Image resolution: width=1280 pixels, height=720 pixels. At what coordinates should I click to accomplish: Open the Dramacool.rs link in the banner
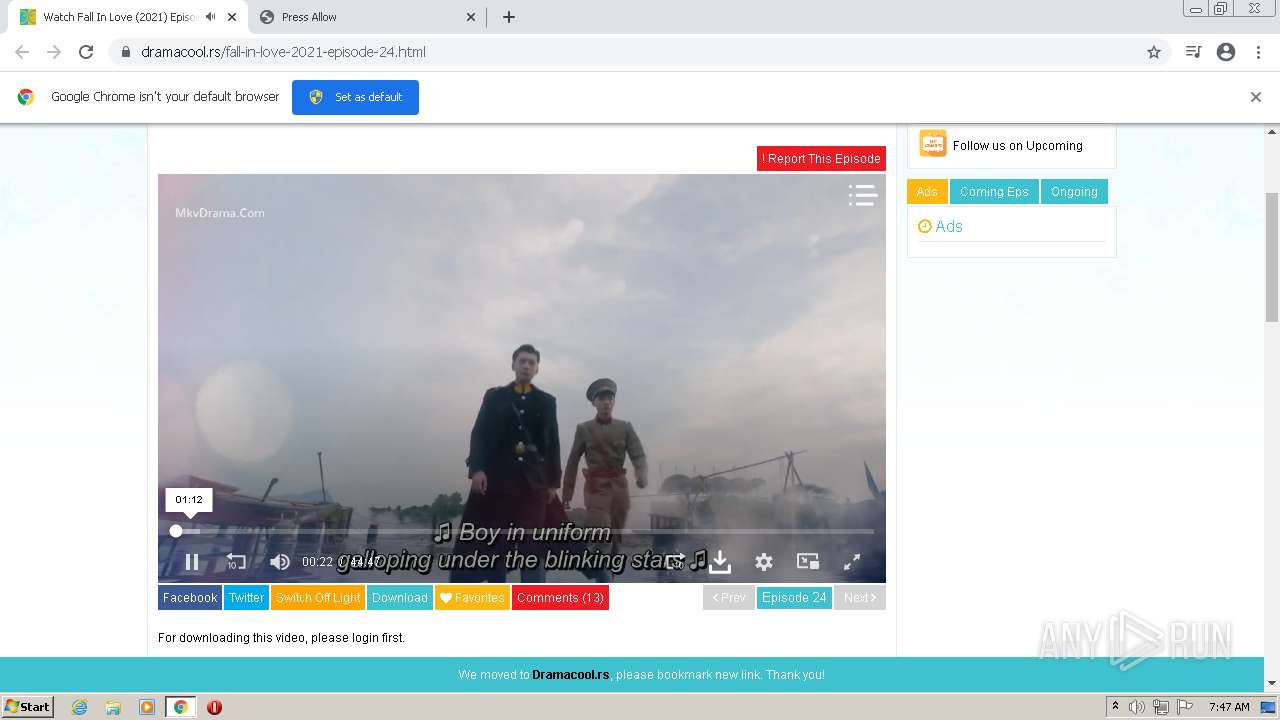coord(570,675)
